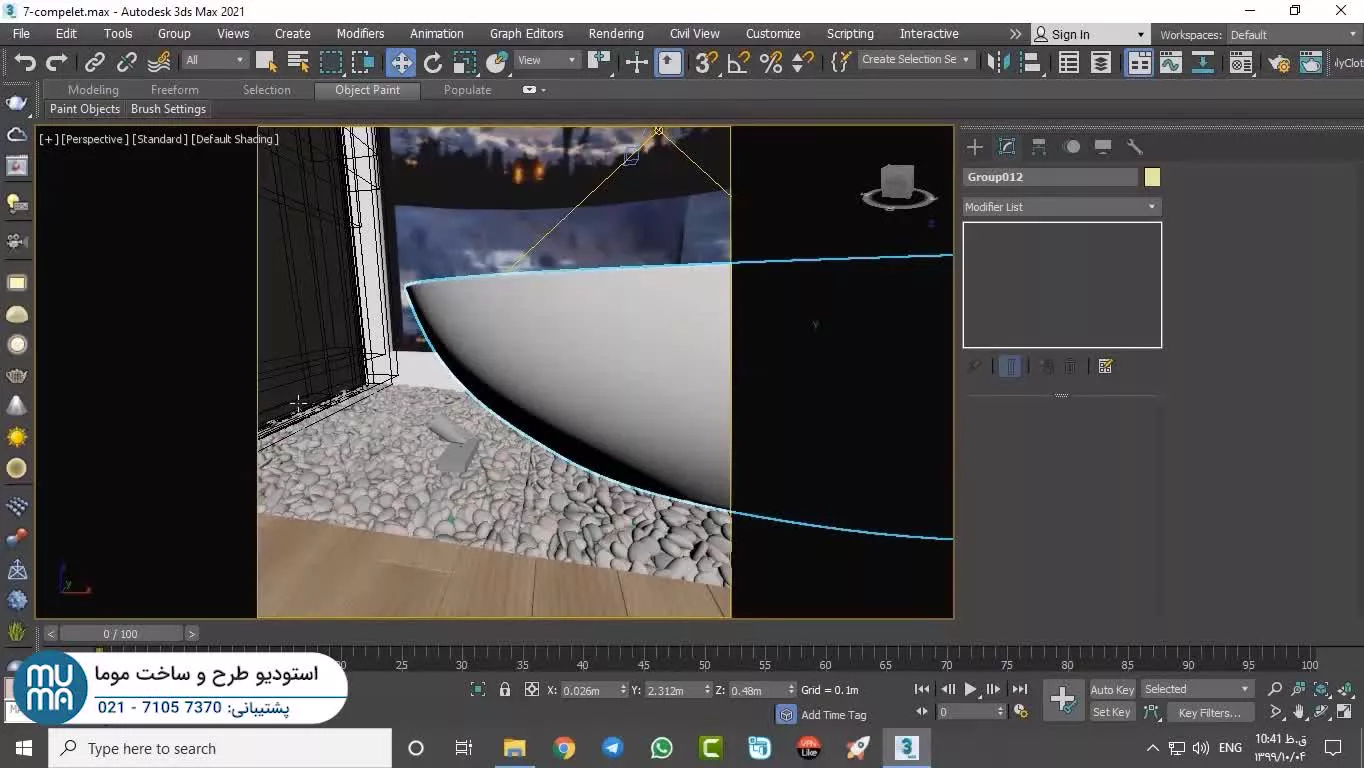Open the reference coordinate View dropdown
Screen dimensions: 1364x768
547,60
